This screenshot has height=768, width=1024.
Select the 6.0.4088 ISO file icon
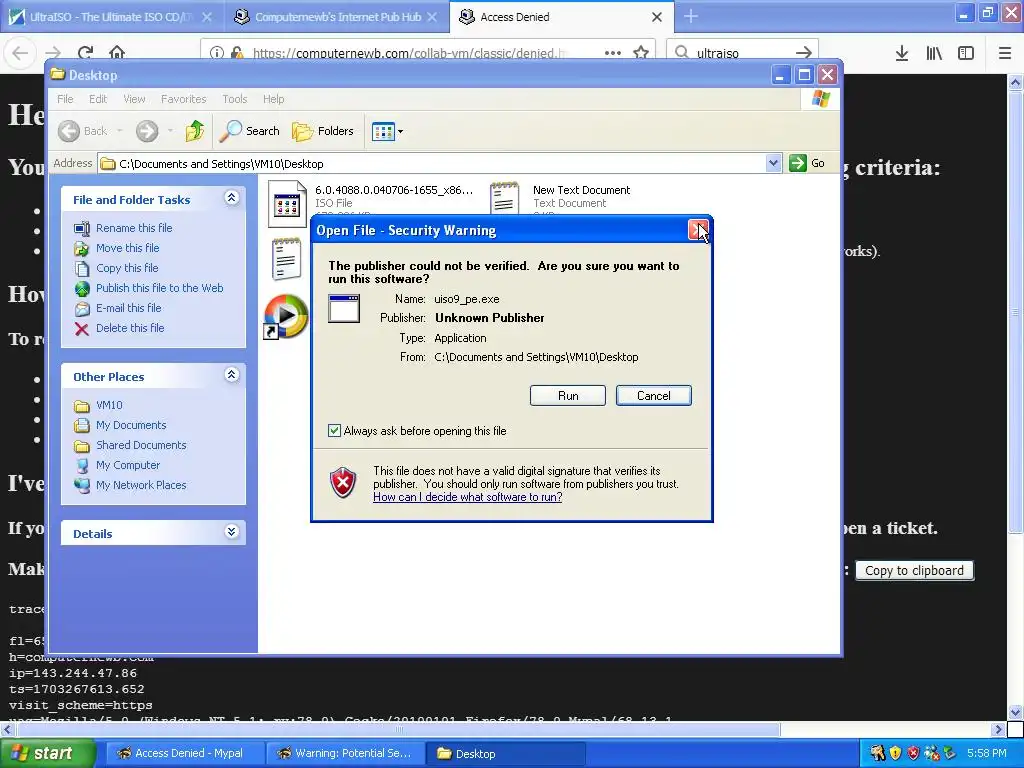[287, 203]
